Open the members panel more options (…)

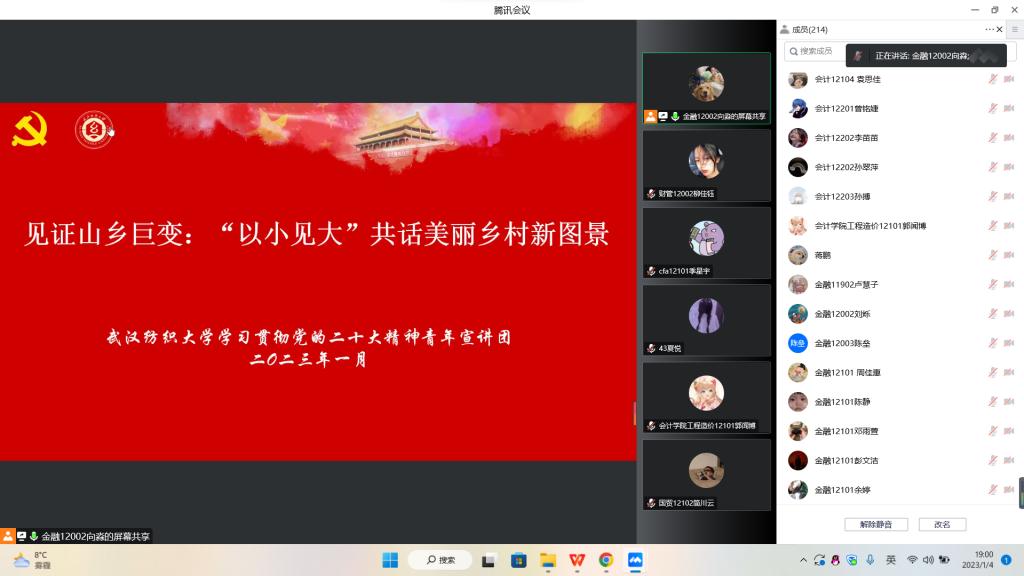click(989, 29)
